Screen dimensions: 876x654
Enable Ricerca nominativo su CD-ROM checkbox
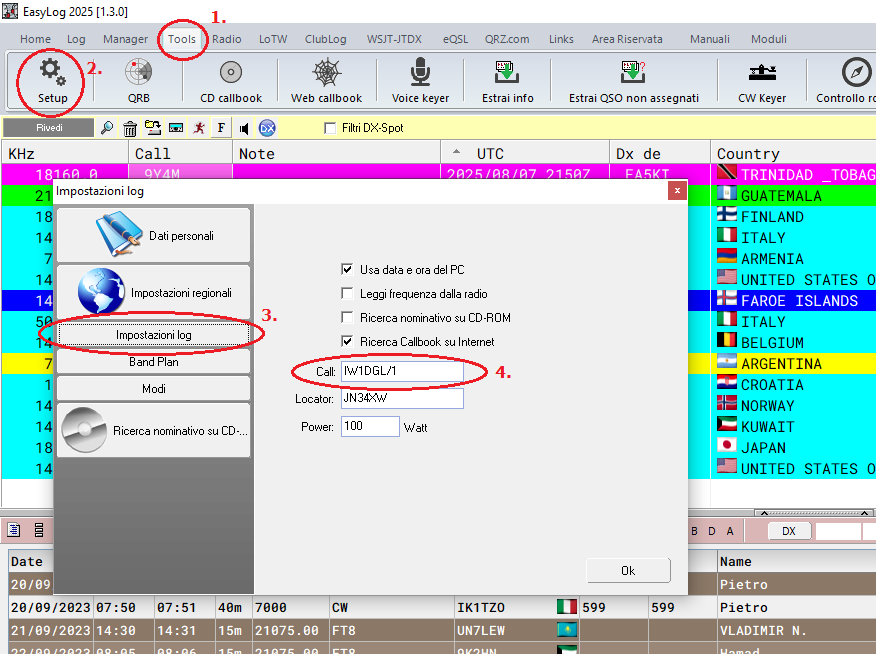coord(347,317)
